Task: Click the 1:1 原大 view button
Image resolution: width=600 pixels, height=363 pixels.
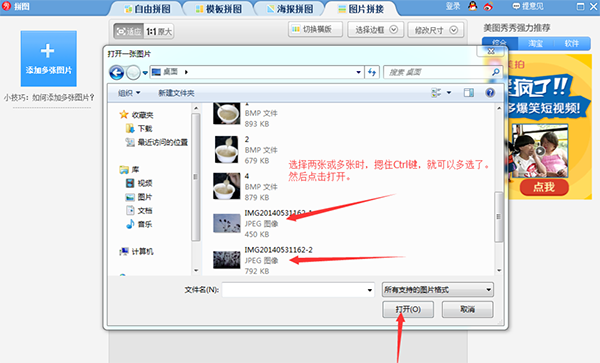Action: [159, 31]
